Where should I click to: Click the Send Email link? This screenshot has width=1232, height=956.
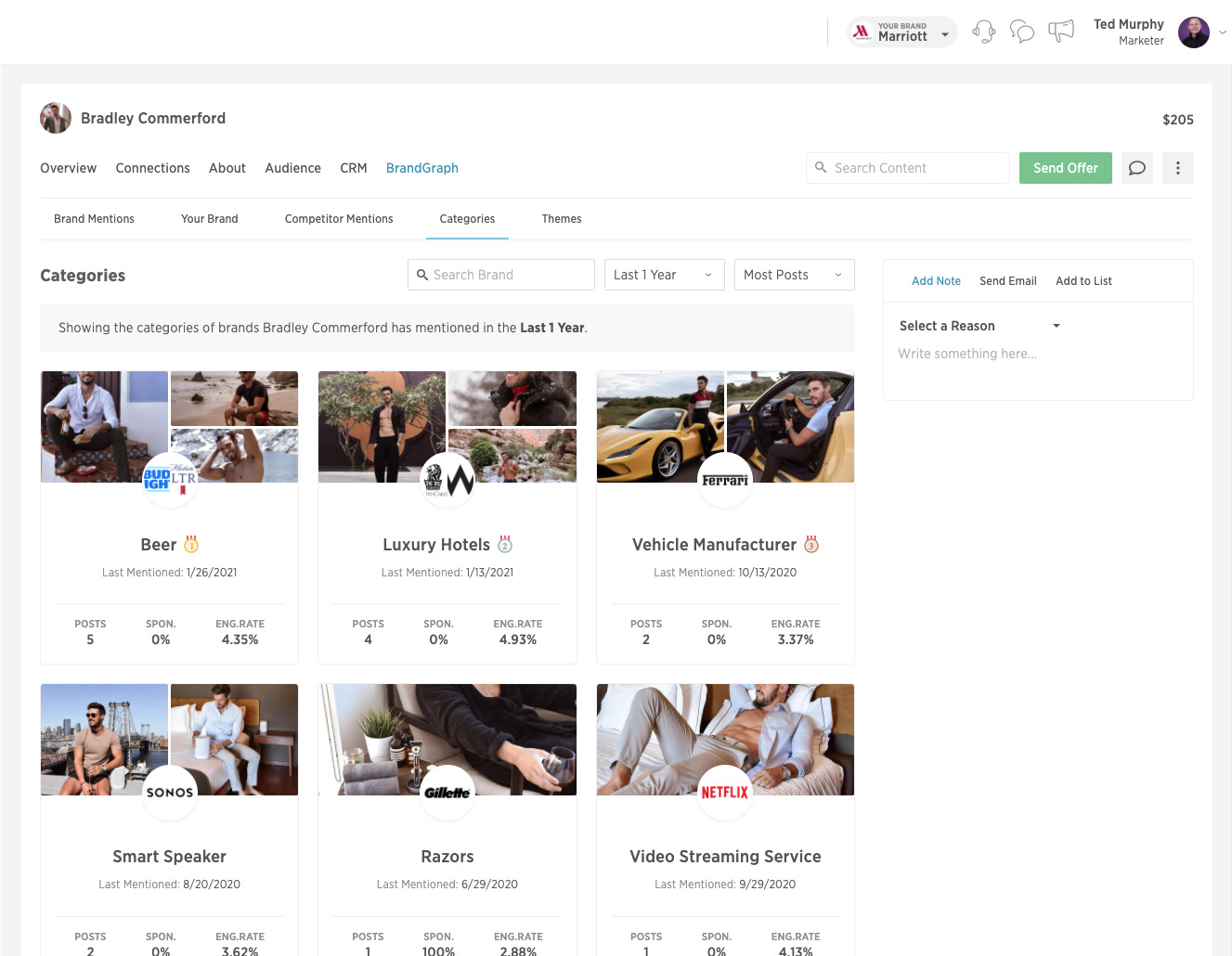pyautogui.click(x=1007, y=281)
